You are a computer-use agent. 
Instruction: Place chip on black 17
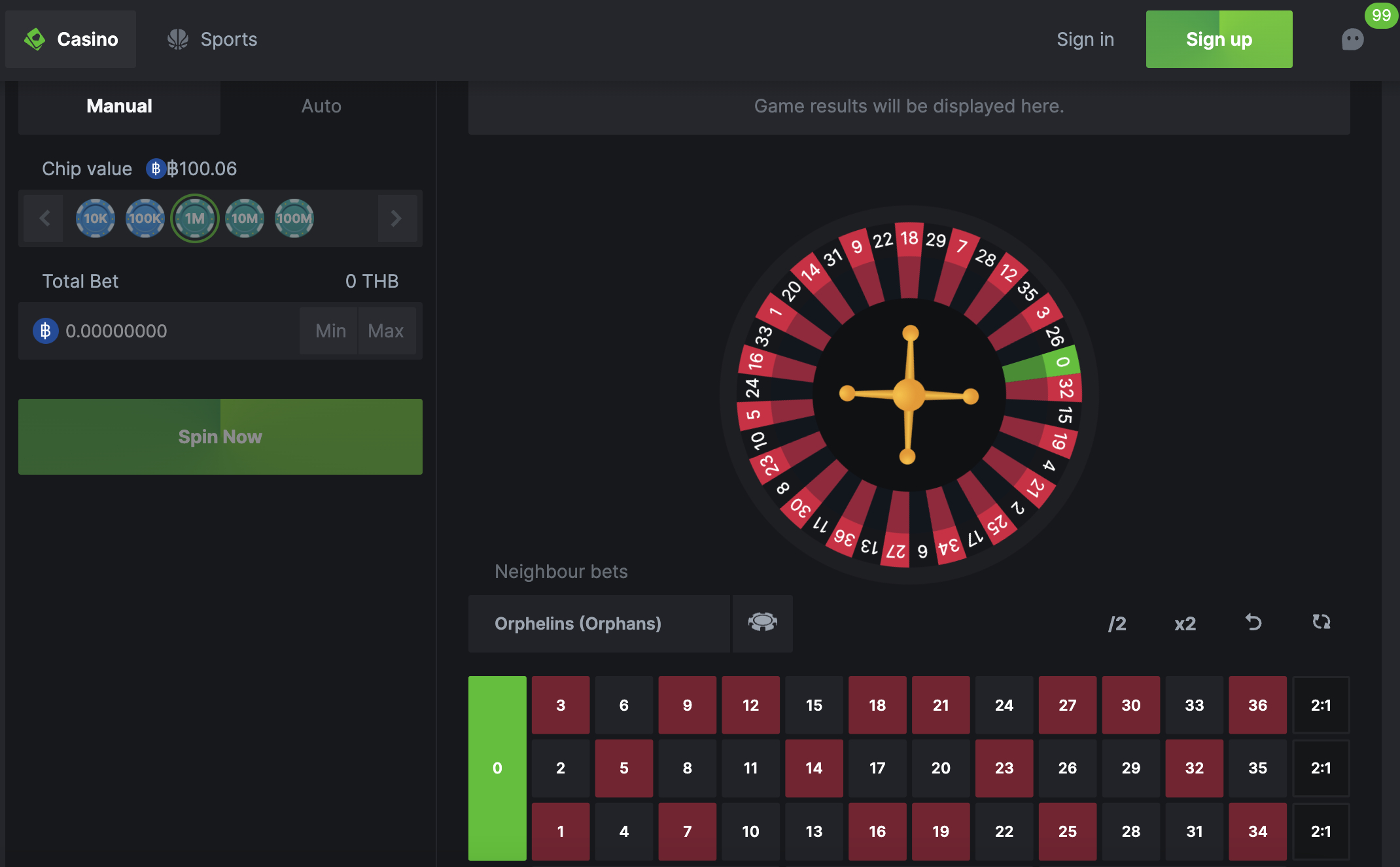click(877, 768)
